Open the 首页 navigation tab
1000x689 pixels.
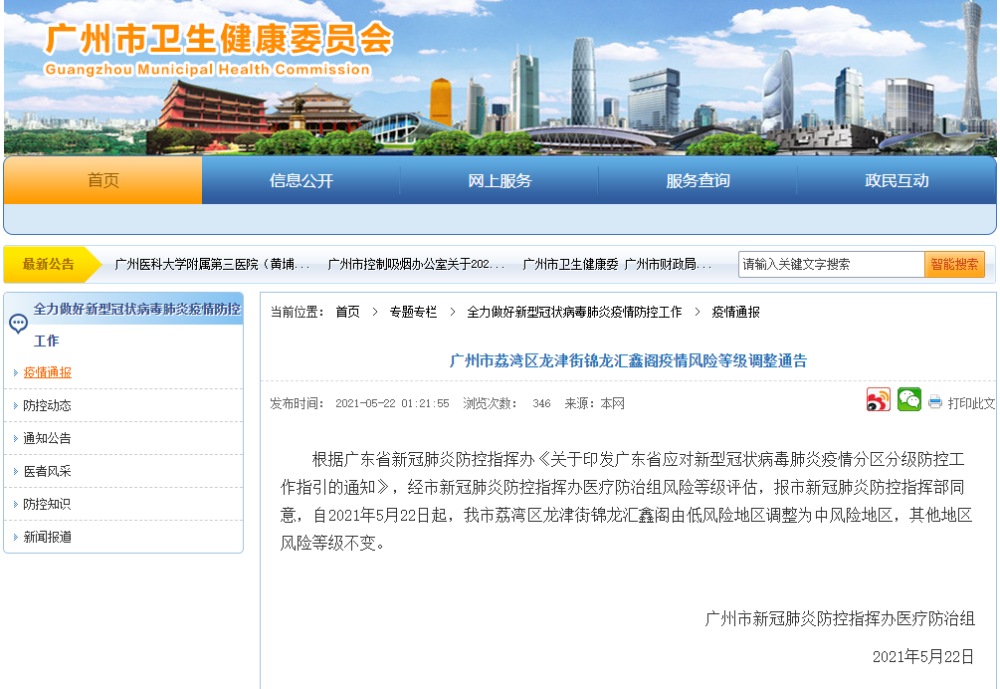[x=103, y=181]
